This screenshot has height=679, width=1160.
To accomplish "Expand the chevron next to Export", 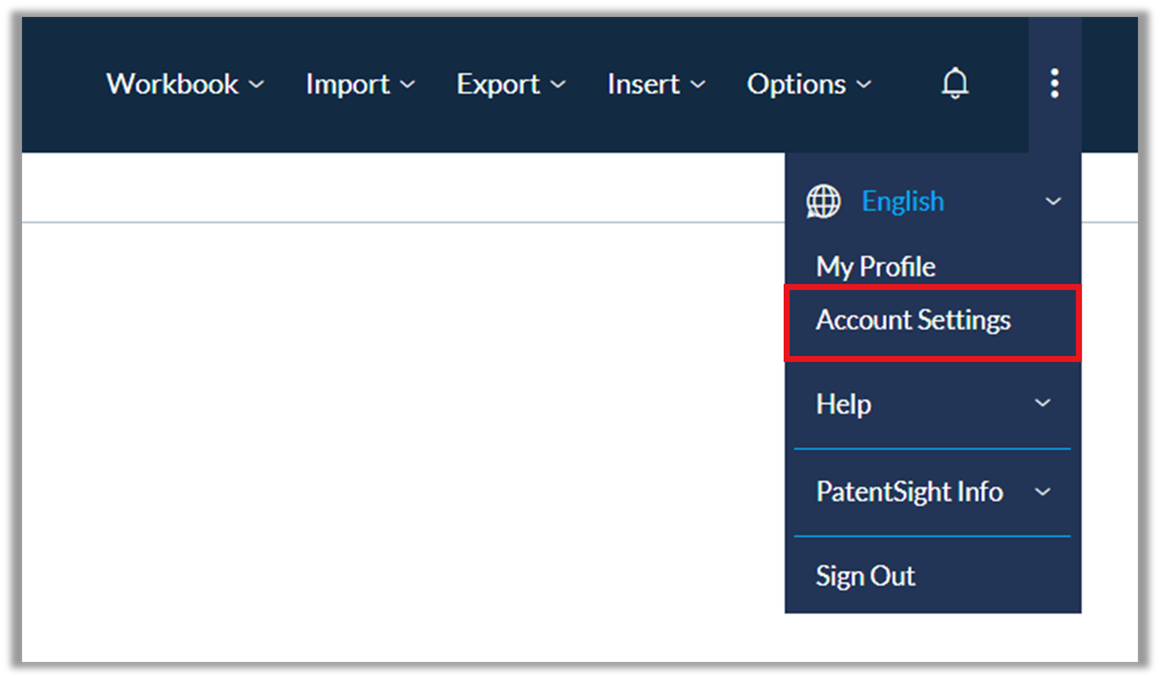I will click(x=558, y=86).
